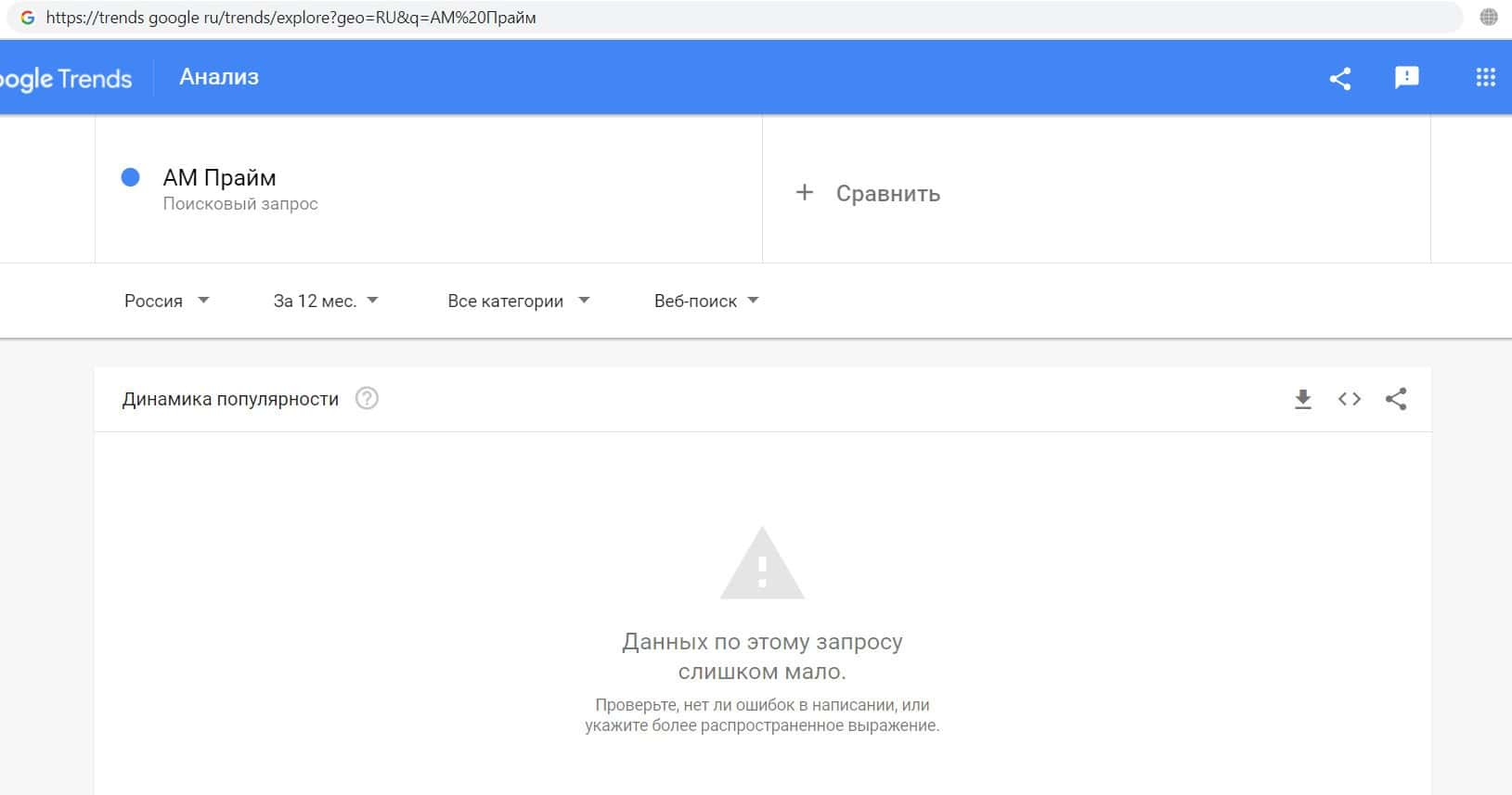Share the Динамика популярности chart

(1396, 399)
